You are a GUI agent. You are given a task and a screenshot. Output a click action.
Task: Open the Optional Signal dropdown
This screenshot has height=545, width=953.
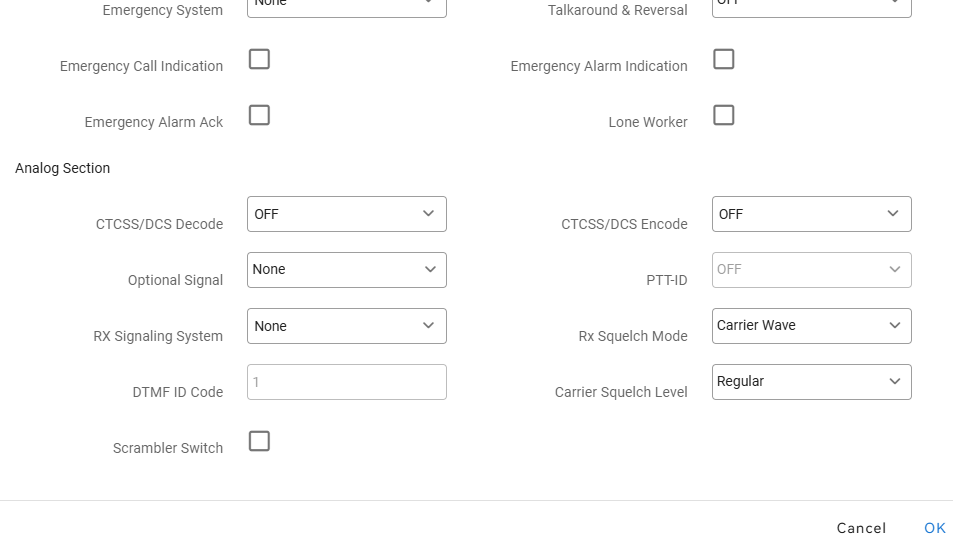pyautogui.click(x=346, y=270)
